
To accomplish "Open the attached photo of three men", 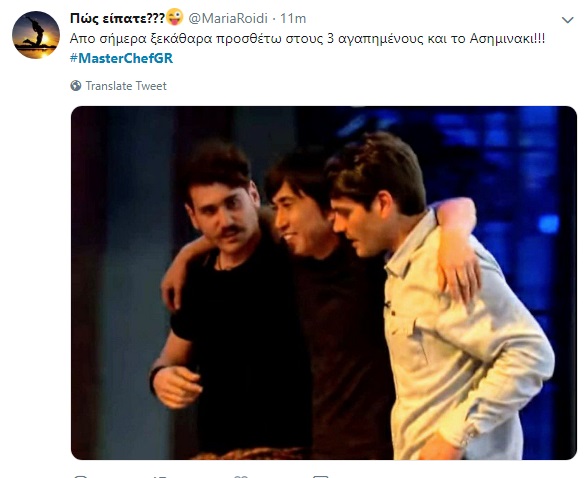I will [324, 283].
